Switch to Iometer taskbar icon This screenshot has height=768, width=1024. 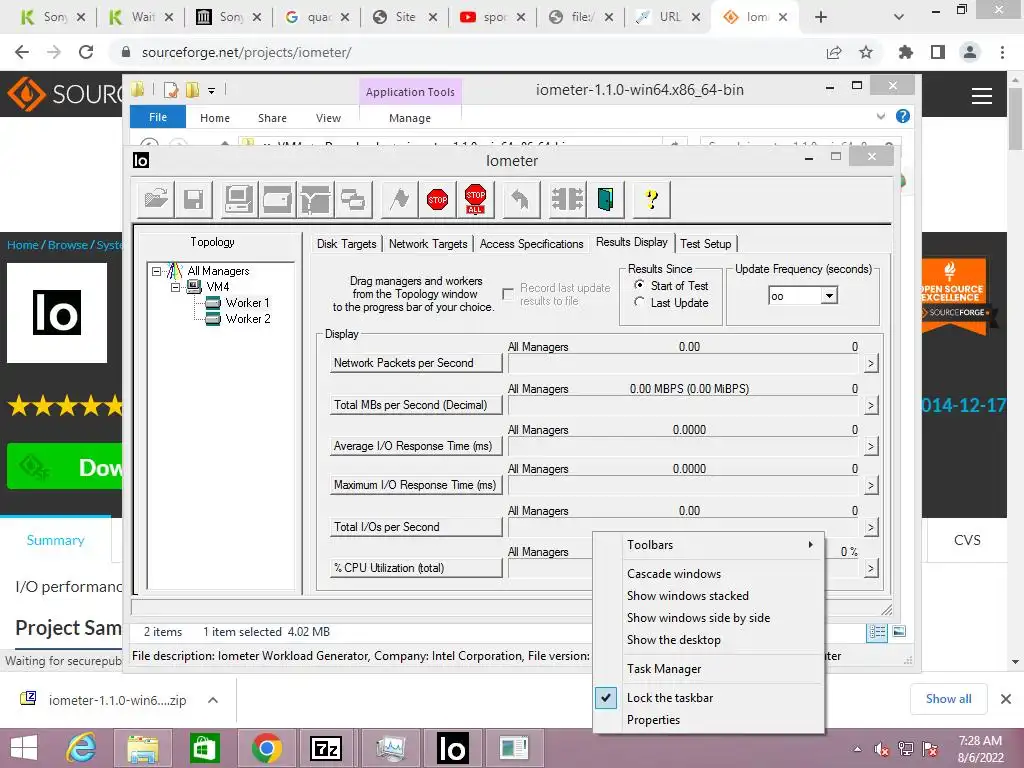click(x=452, y=748)
